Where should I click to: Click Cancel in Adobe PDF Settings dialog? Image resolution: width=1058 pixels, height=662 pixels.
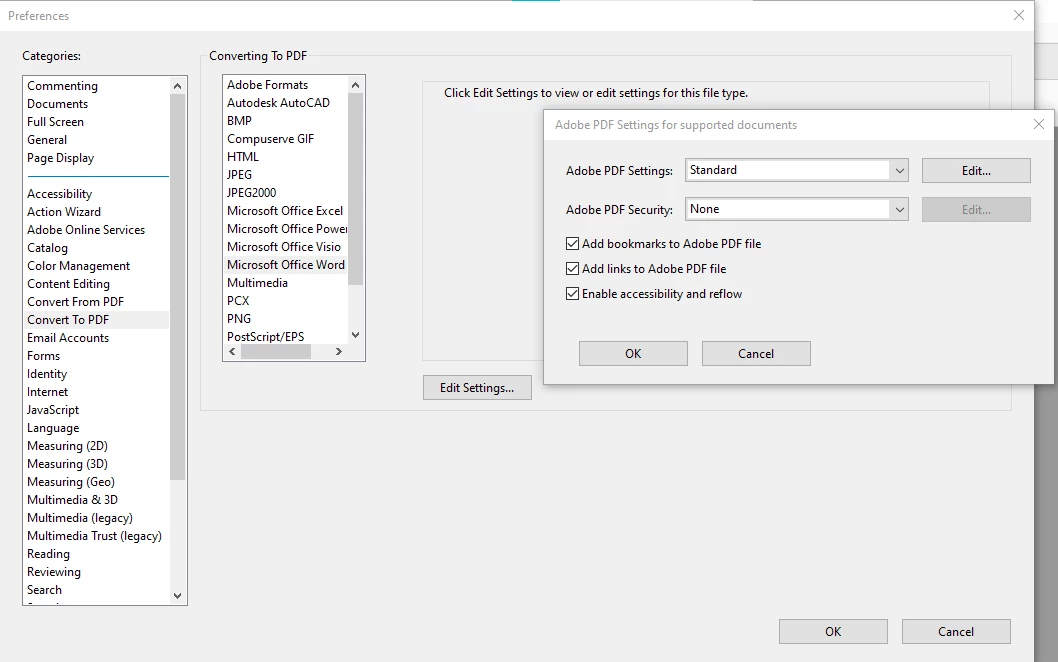(756, 354)
